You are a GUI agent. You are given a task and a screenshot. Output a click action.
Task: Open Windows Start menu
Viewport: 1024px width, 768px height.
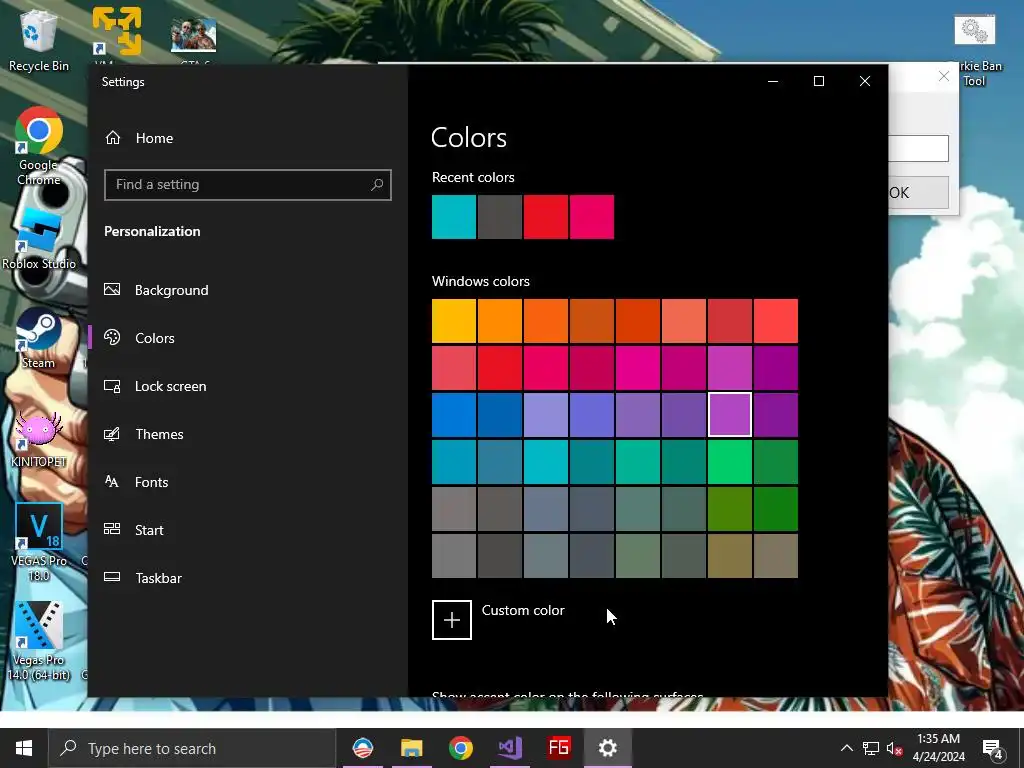pyautogui.click(x=24, y=748)
